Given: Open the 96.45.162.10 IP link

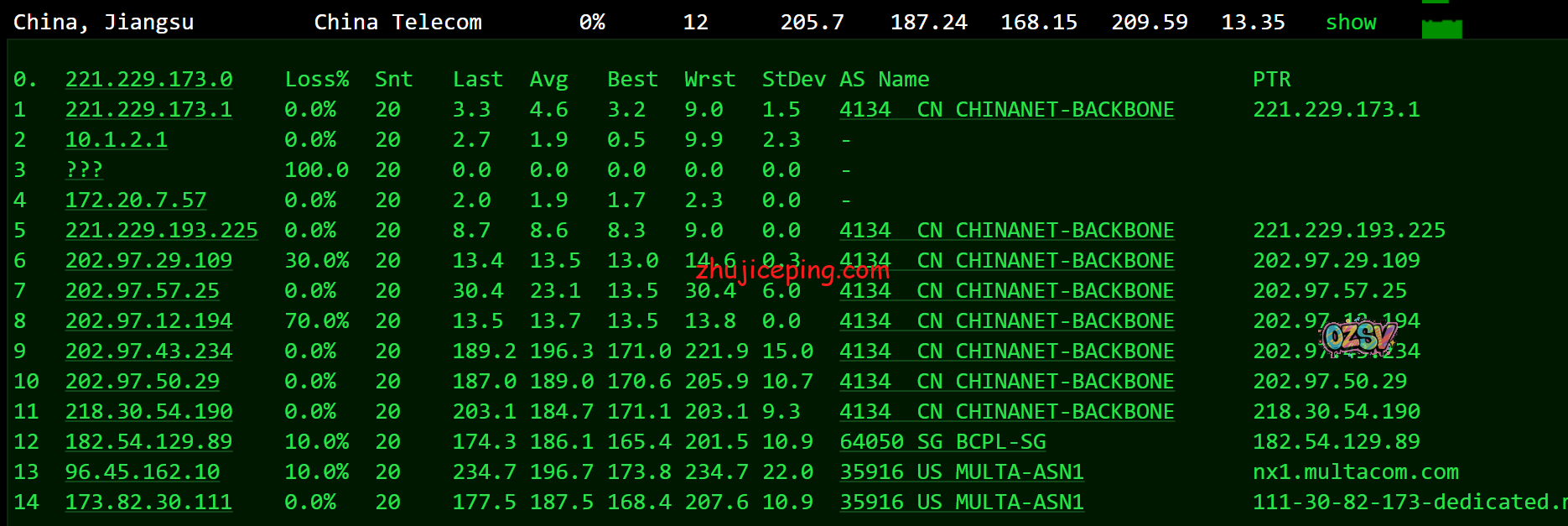Looking at the screenshot, I should (143, 472).
